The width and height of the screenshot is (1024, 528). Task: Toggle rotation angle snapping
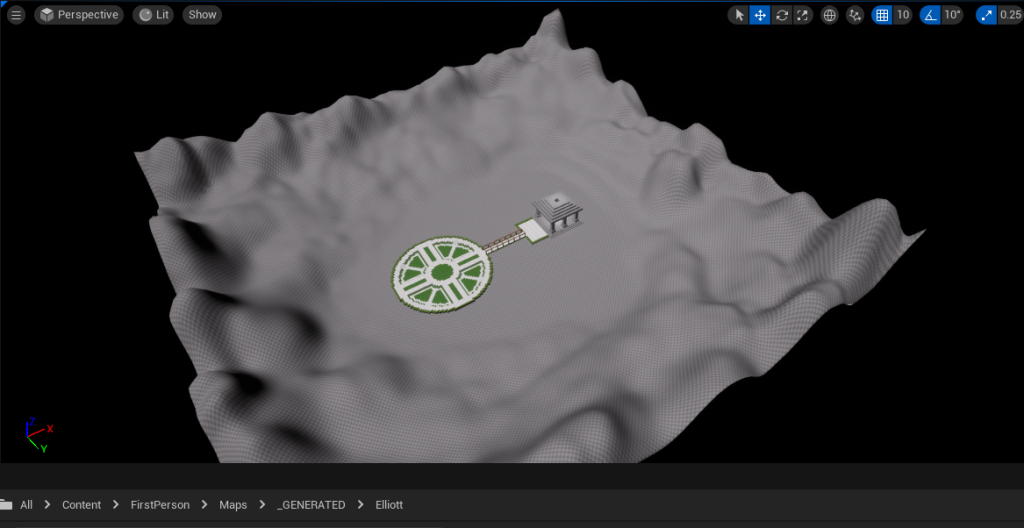(930, 15)
